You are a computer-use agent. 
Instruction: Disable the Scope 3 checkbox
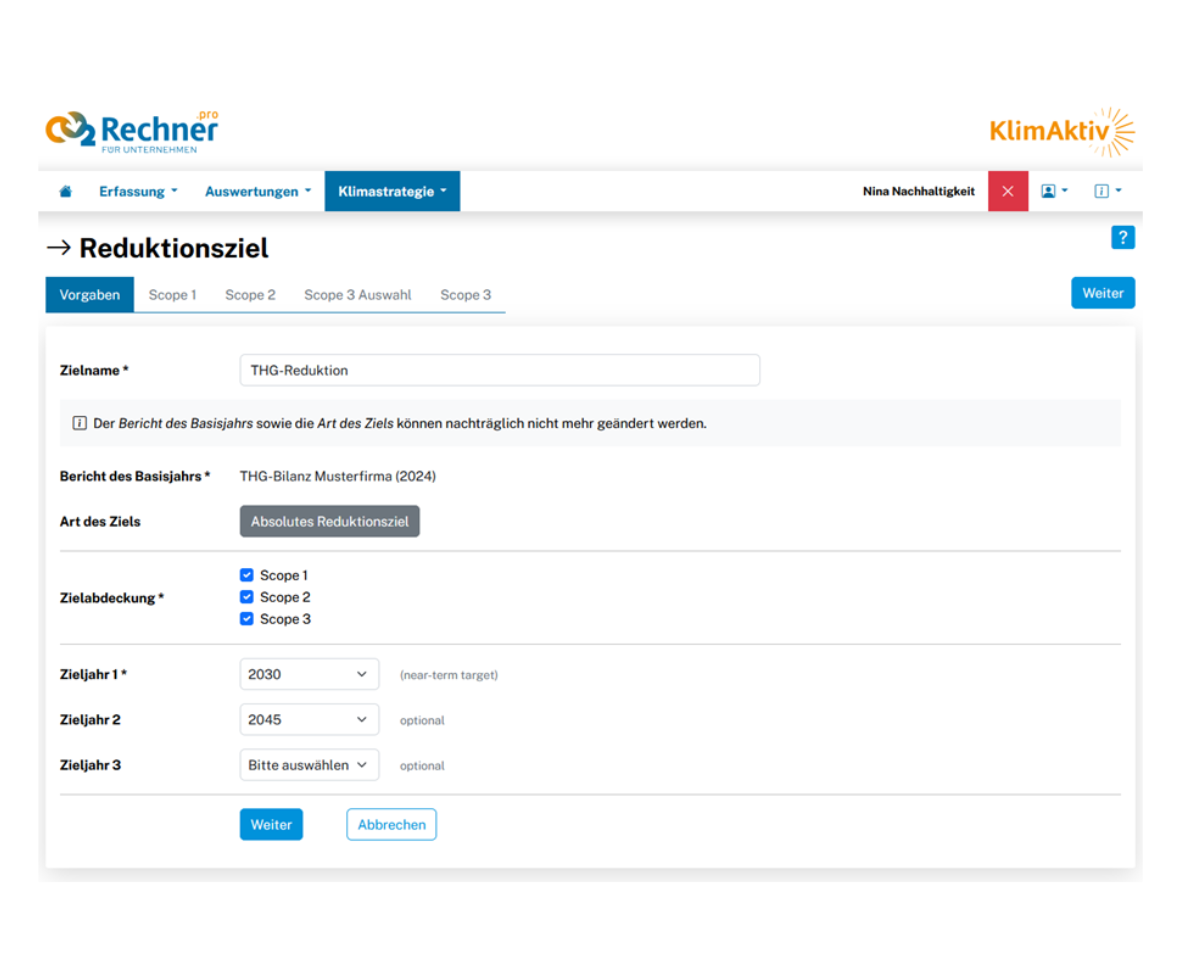point(247,619)
